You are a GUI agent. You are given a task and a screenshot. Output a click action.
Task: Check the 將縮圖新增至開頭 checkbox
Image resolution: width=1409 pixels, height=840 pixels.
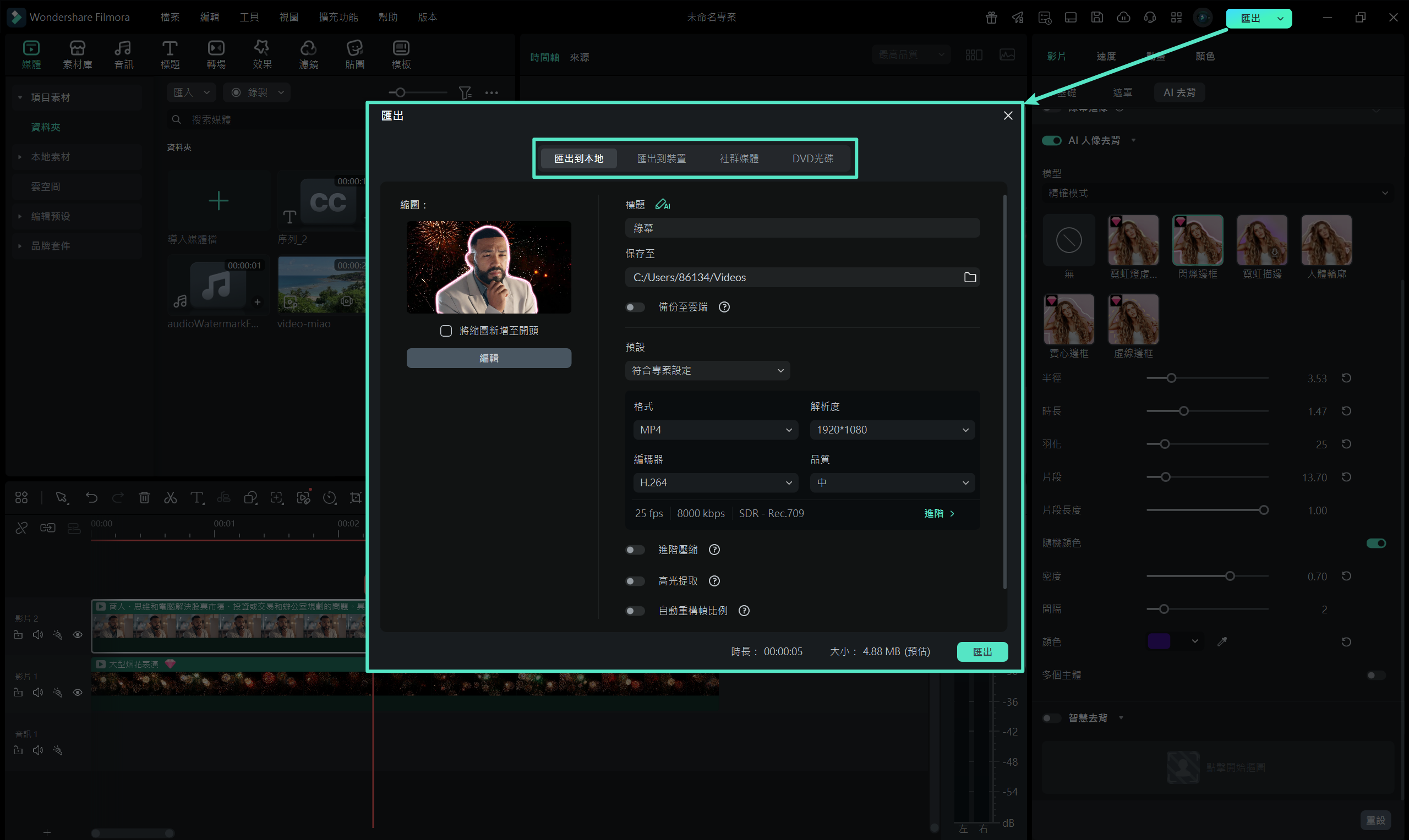[446, 331]
